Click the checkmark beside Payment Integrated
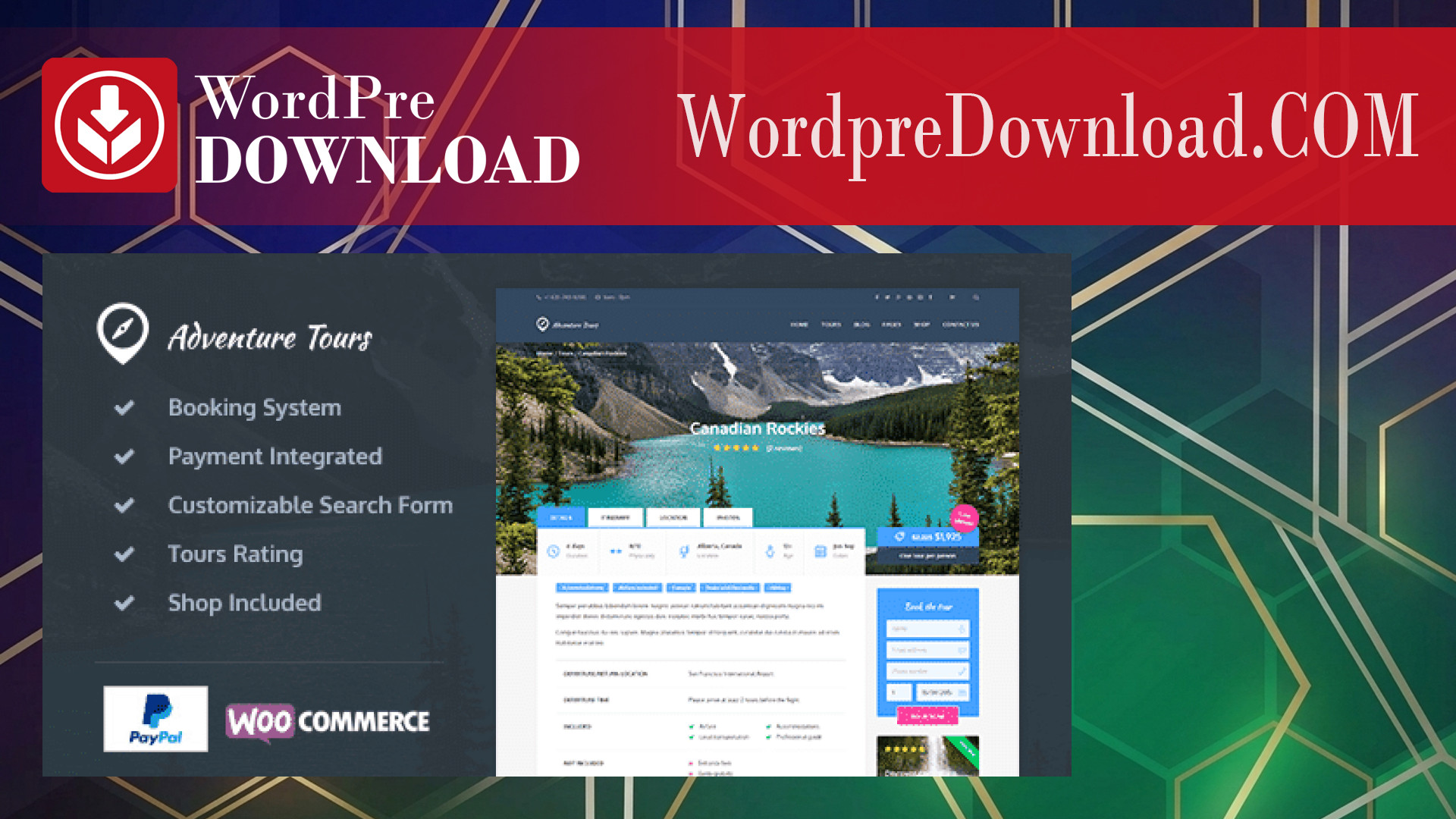 click(x=124, y=457)
